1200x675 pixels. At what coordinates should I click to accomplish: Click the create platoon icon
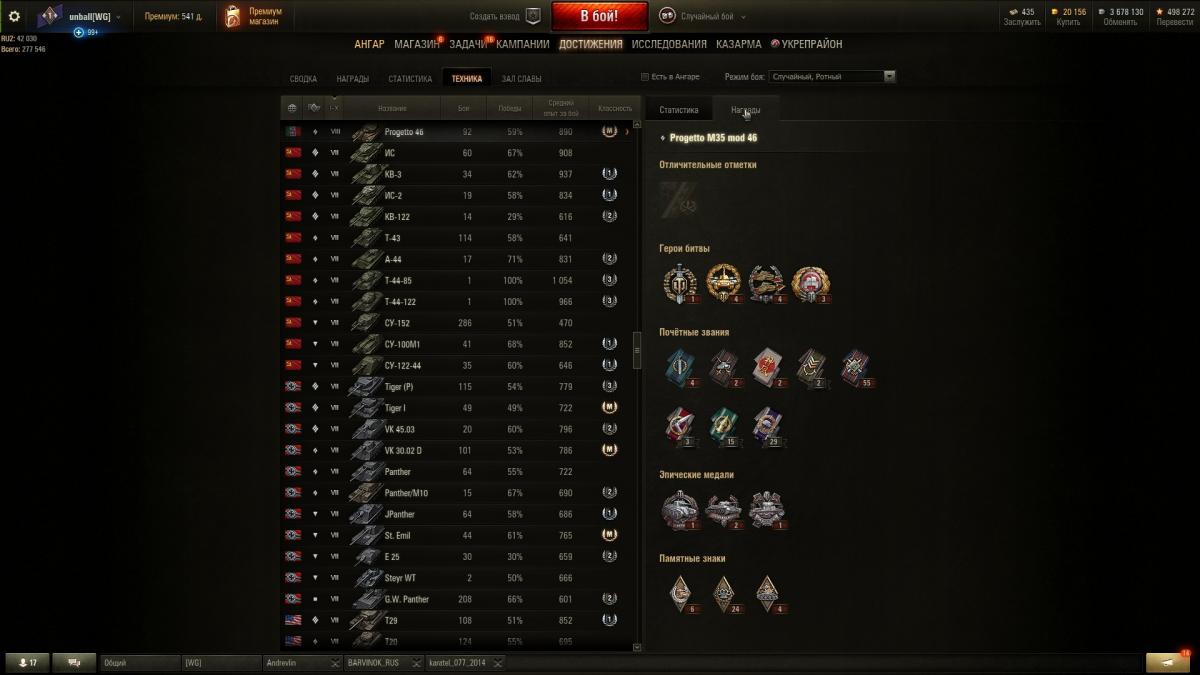[533, 16]
